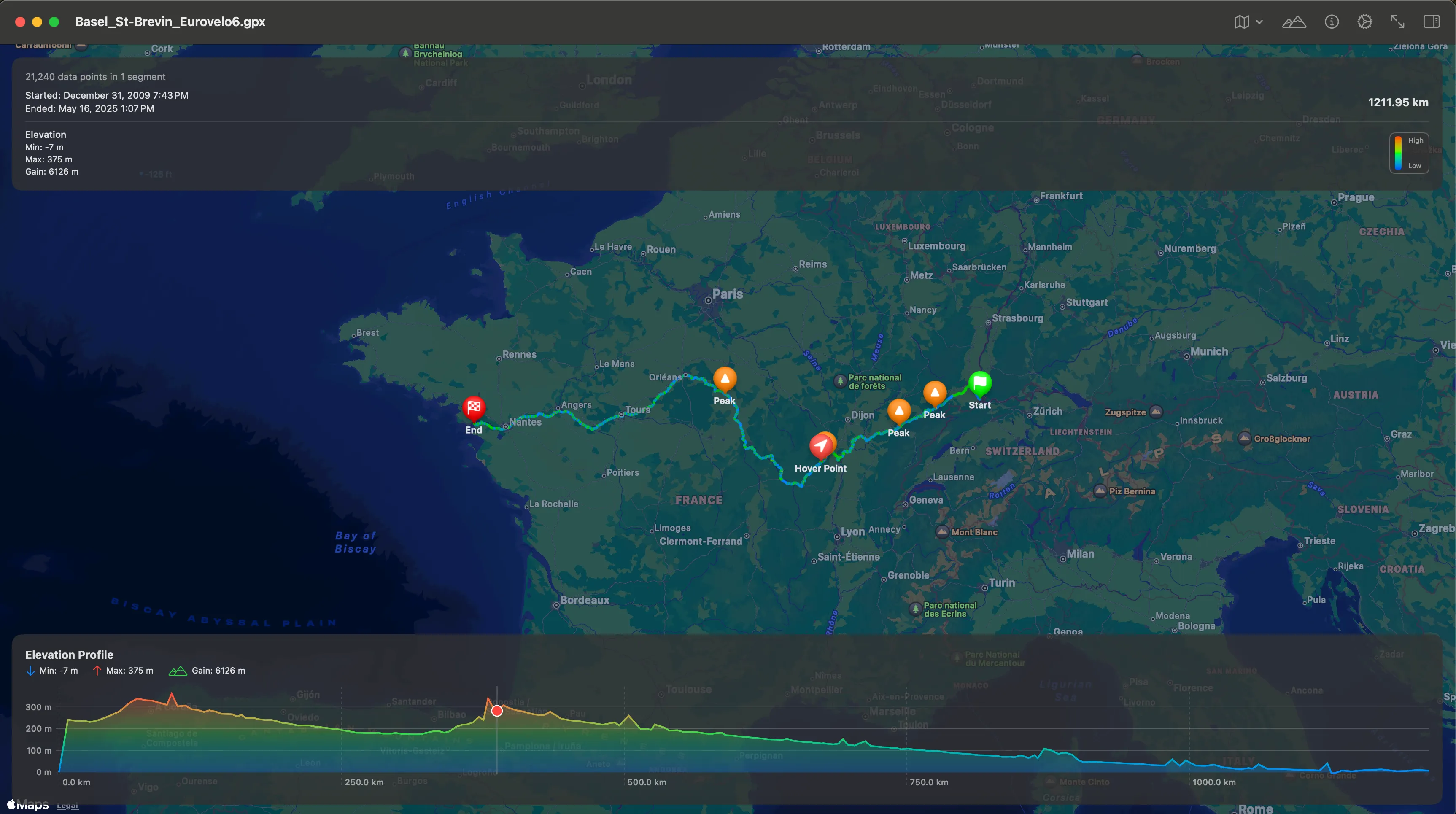The width and height of the screenshot is (1456, 814).
Task: Click the red Max arrow in Elevation Profile
Action: coord(97,671)
